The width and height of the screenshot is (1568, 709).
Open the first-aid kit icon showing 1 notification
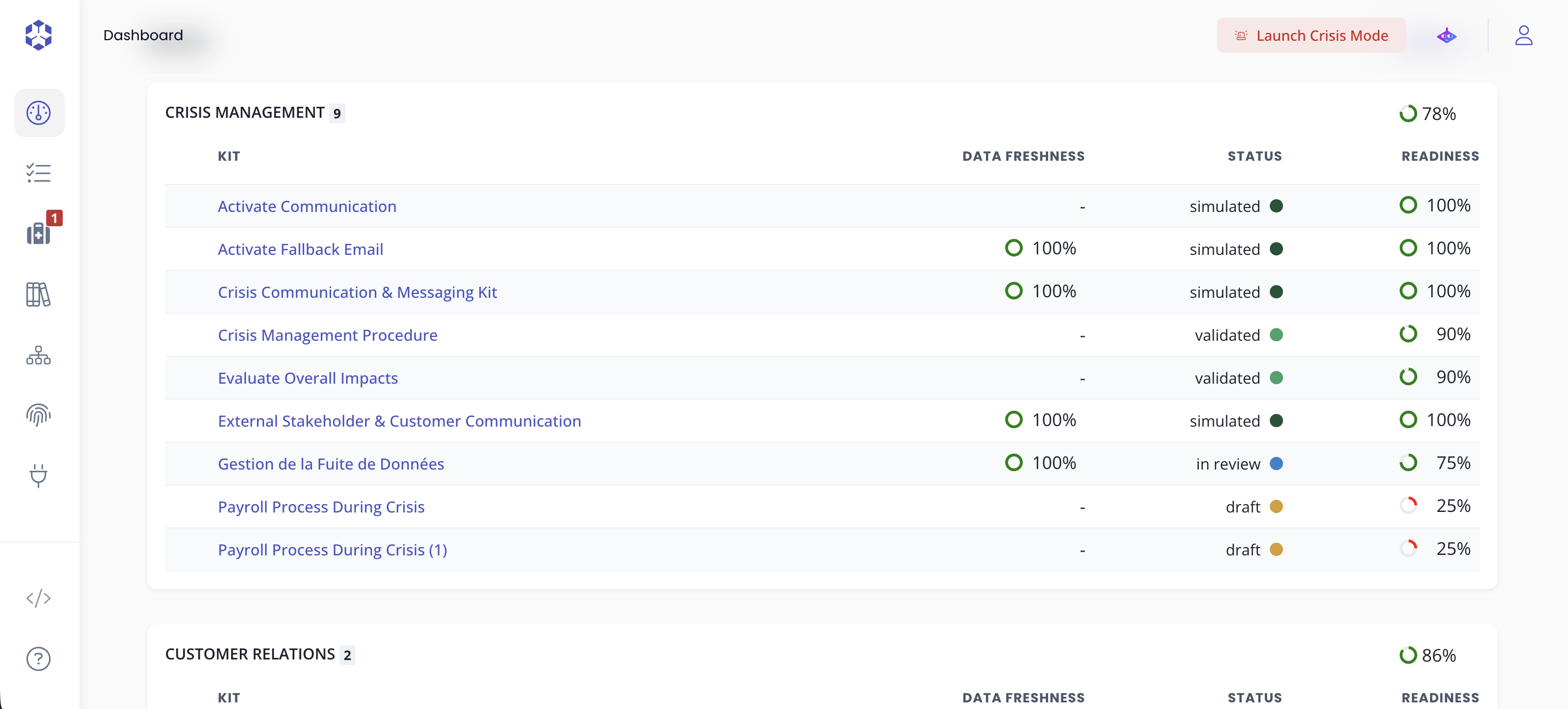click(39, 234)
